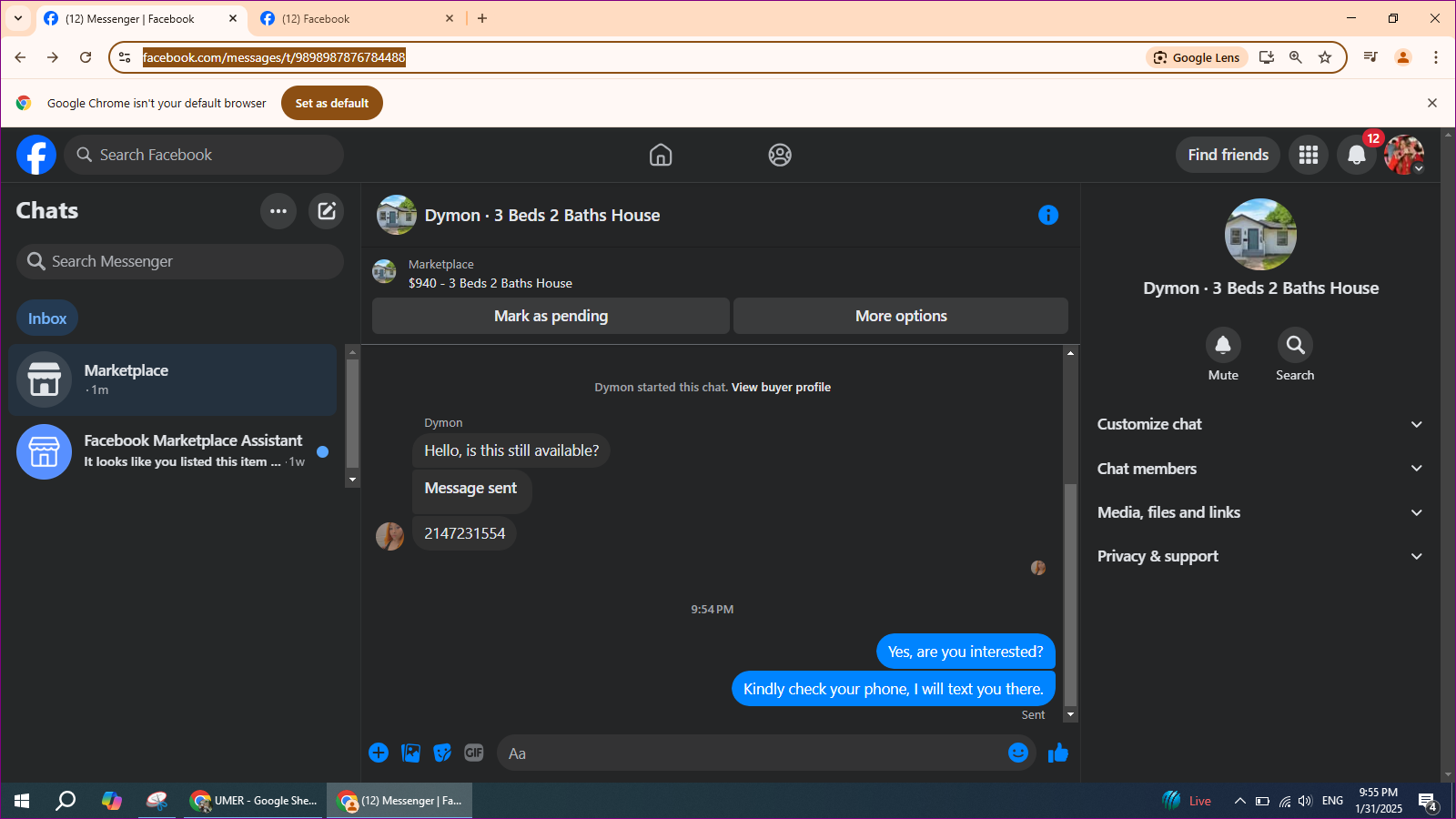Click the 2147231554 message
1456x819 pixels.
click(464, 533)
